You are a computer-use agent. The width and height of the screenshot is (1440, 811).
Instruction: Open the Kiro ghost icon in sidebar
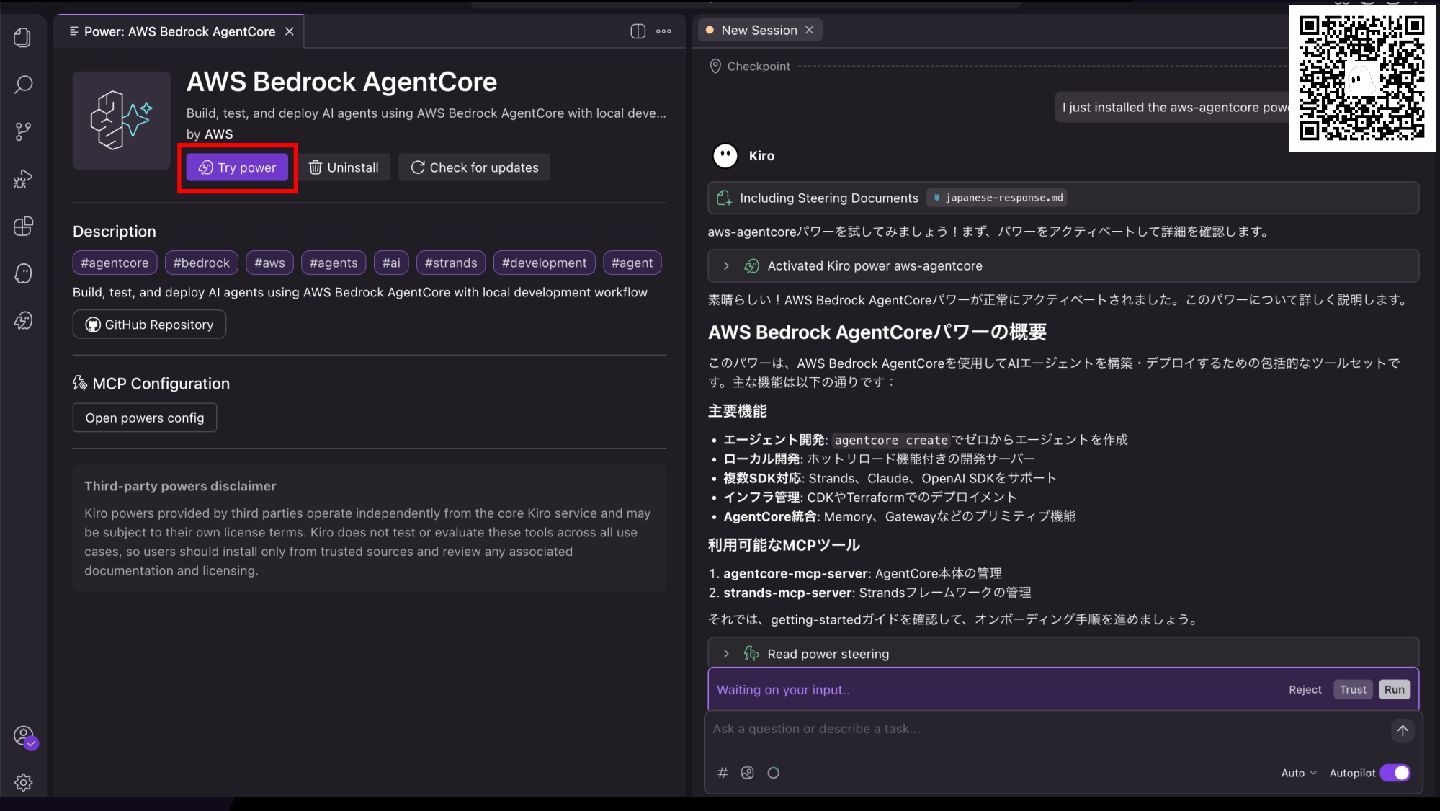[x=23, y=273]
